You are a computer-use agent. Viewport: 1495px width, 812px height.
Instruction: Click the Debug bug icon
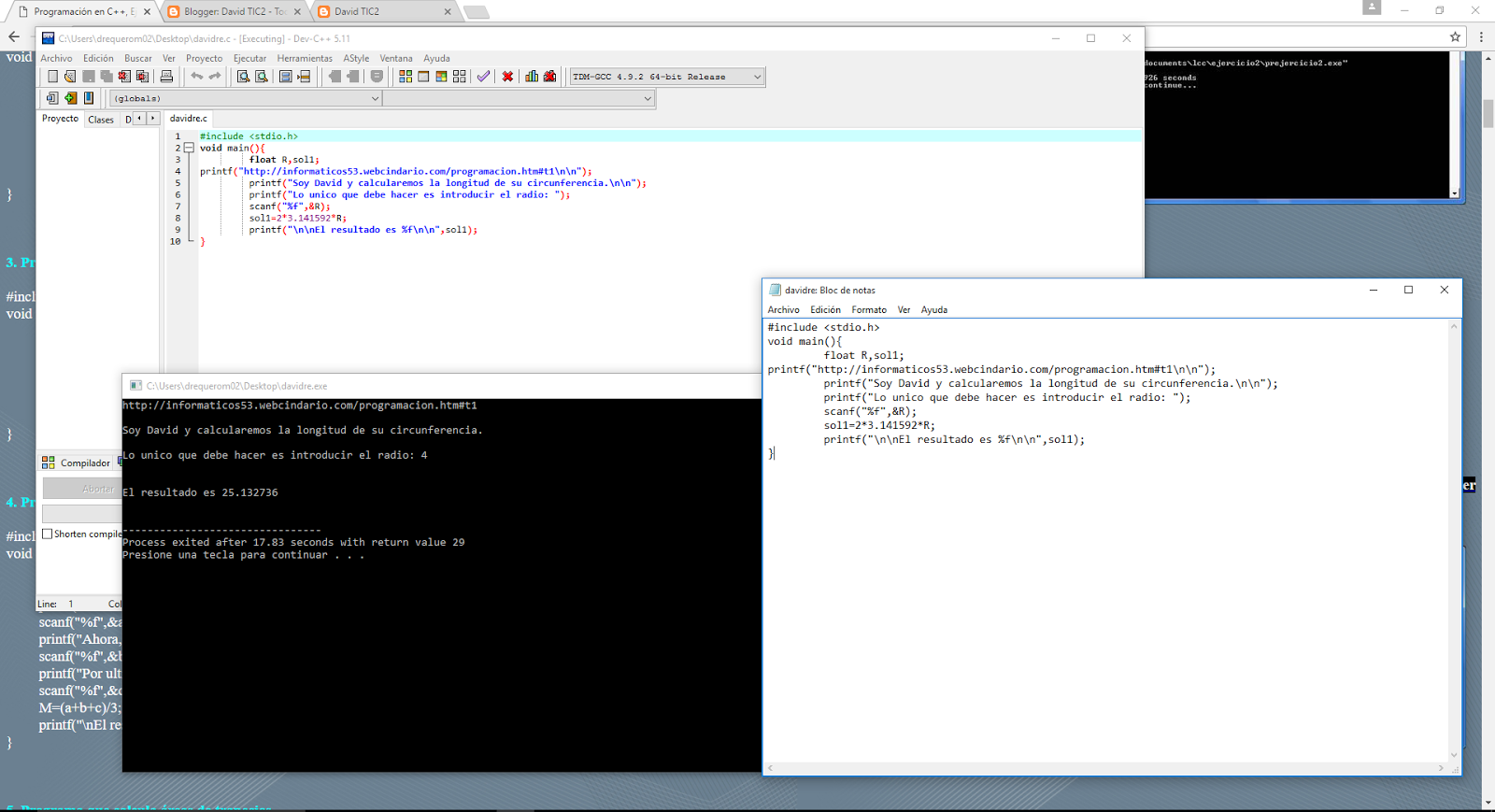click(549, 77)
